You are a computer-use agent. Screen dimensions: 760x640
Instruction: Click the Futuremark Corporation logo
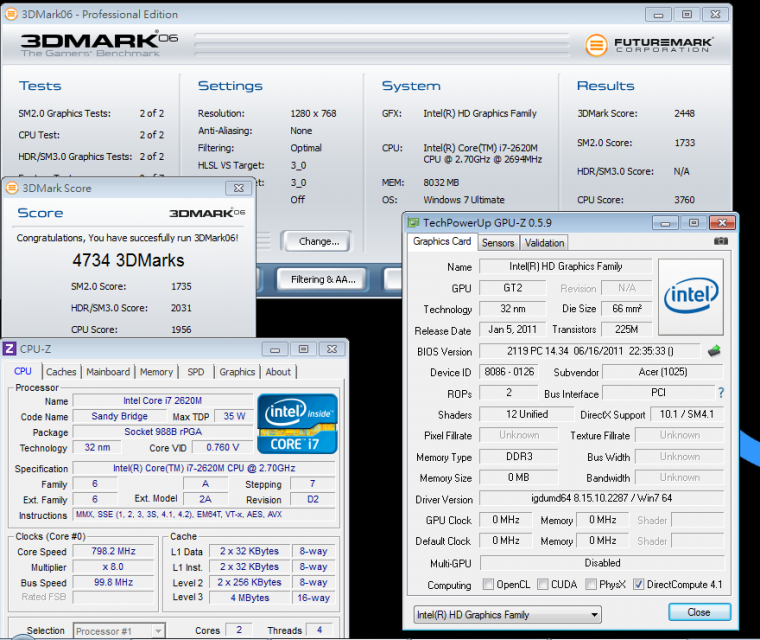pyautogui.click(x=649, y=45)
